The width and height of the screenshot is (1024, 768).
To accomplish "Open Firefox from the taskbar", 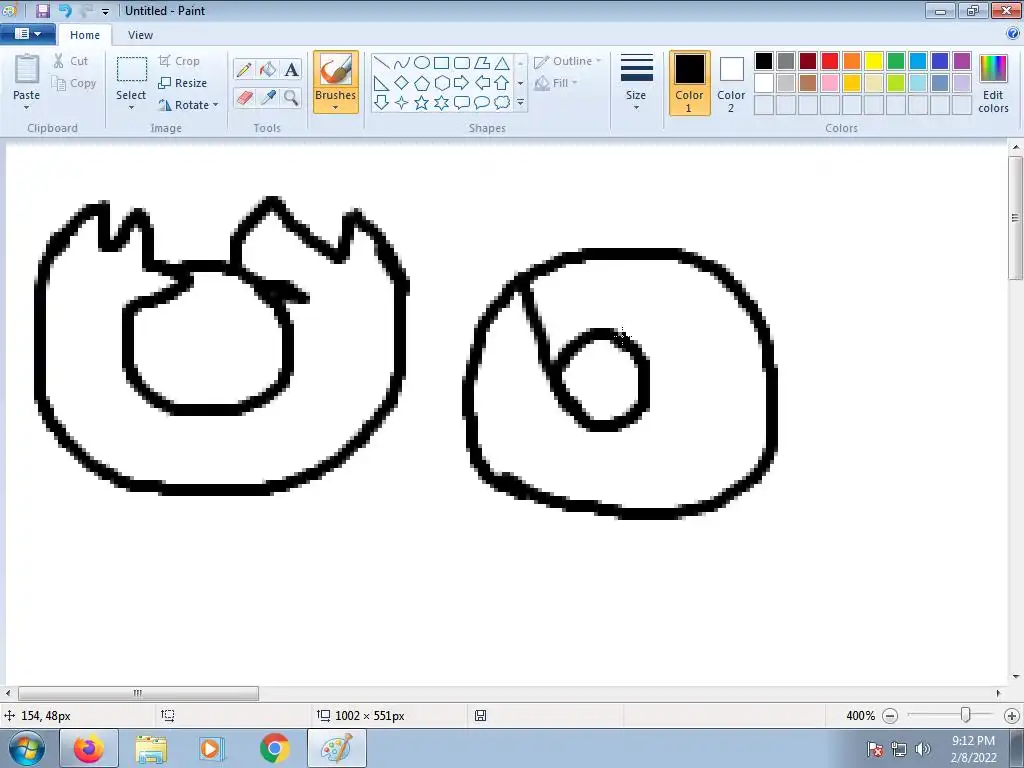I will pyautogui.click(x=89, y=748).
